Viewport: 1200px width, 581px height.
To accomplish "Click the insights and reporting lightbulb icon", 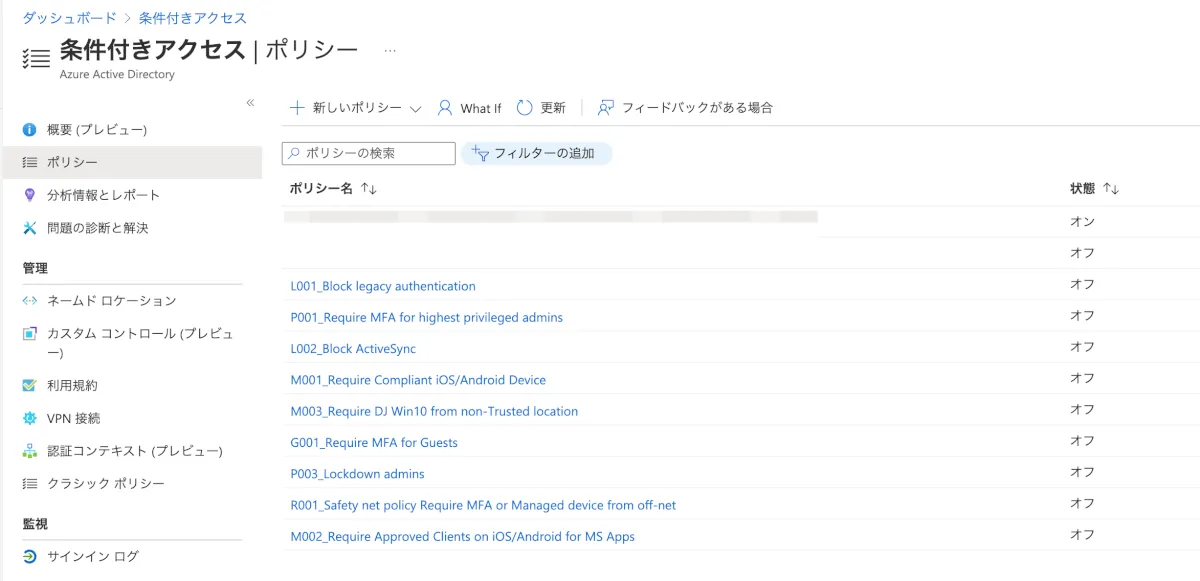I will point(29,195).
